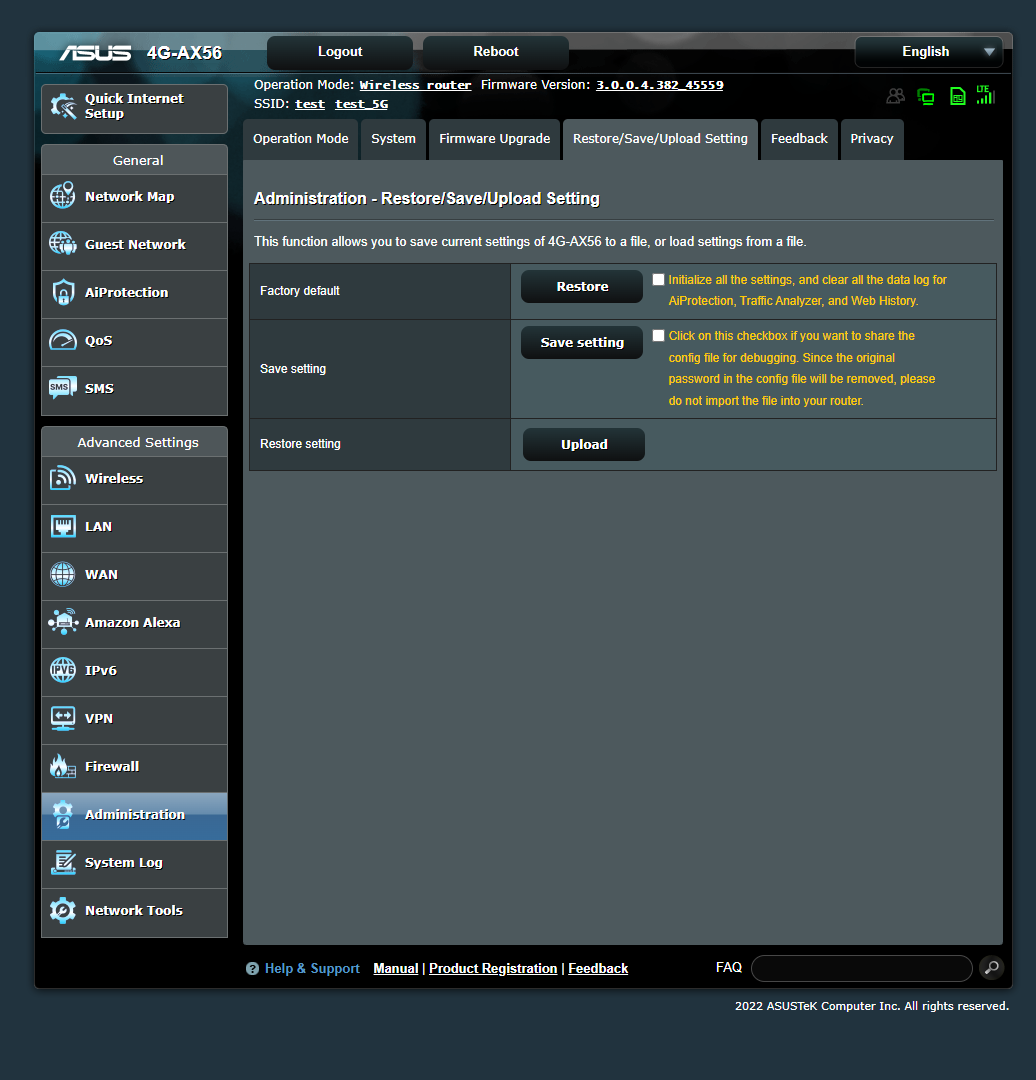
Task: Click the Save setting row label
Action: pos(293,368)
